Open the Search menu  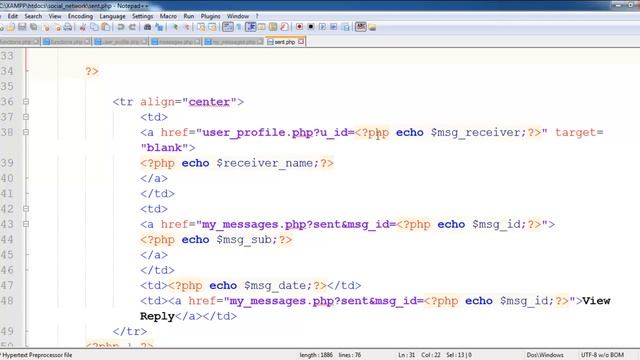pos(33,16)
